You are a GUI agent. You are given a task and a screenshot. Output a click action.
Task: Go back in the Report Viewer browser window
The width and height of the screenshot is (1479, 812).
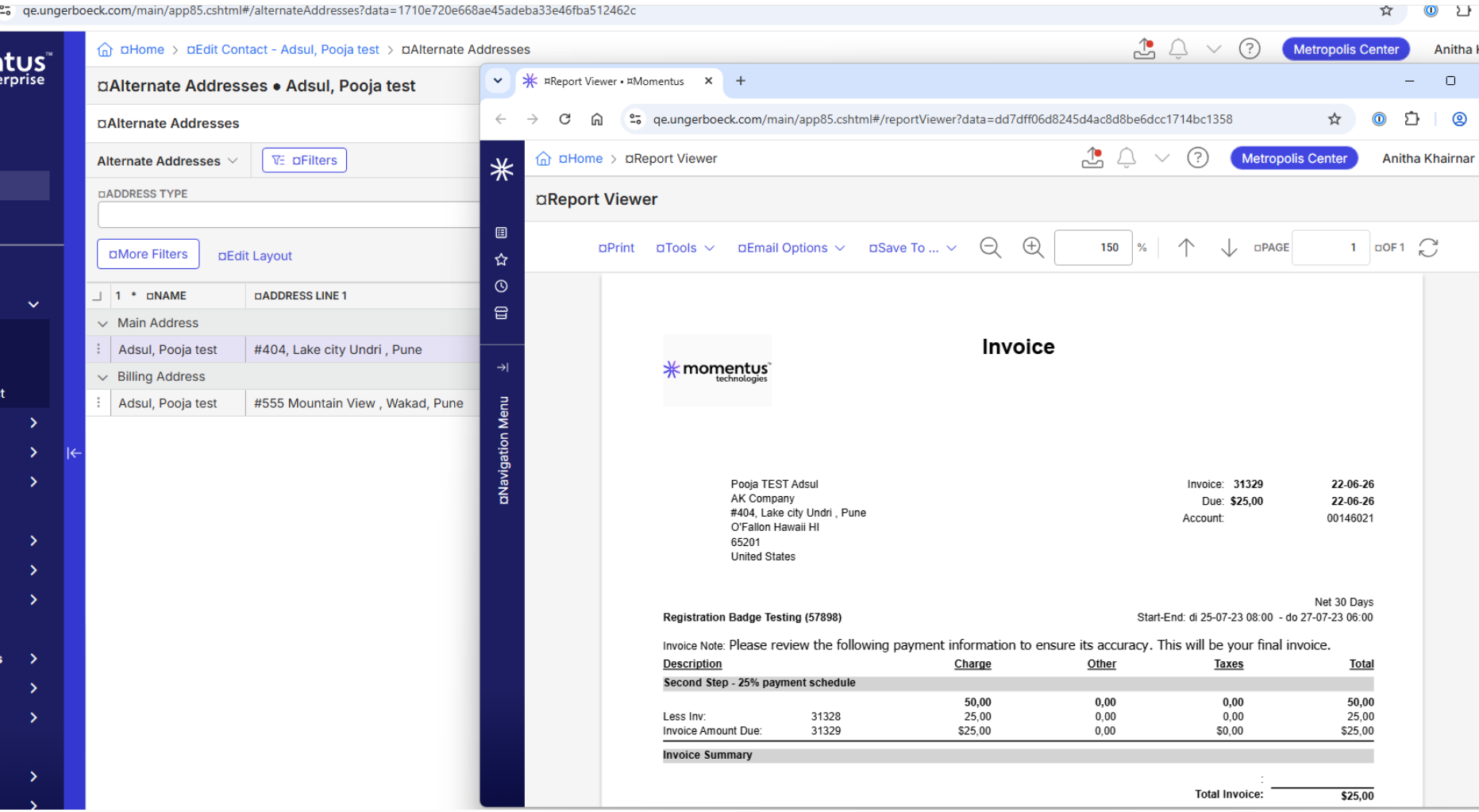coord(500,119)
